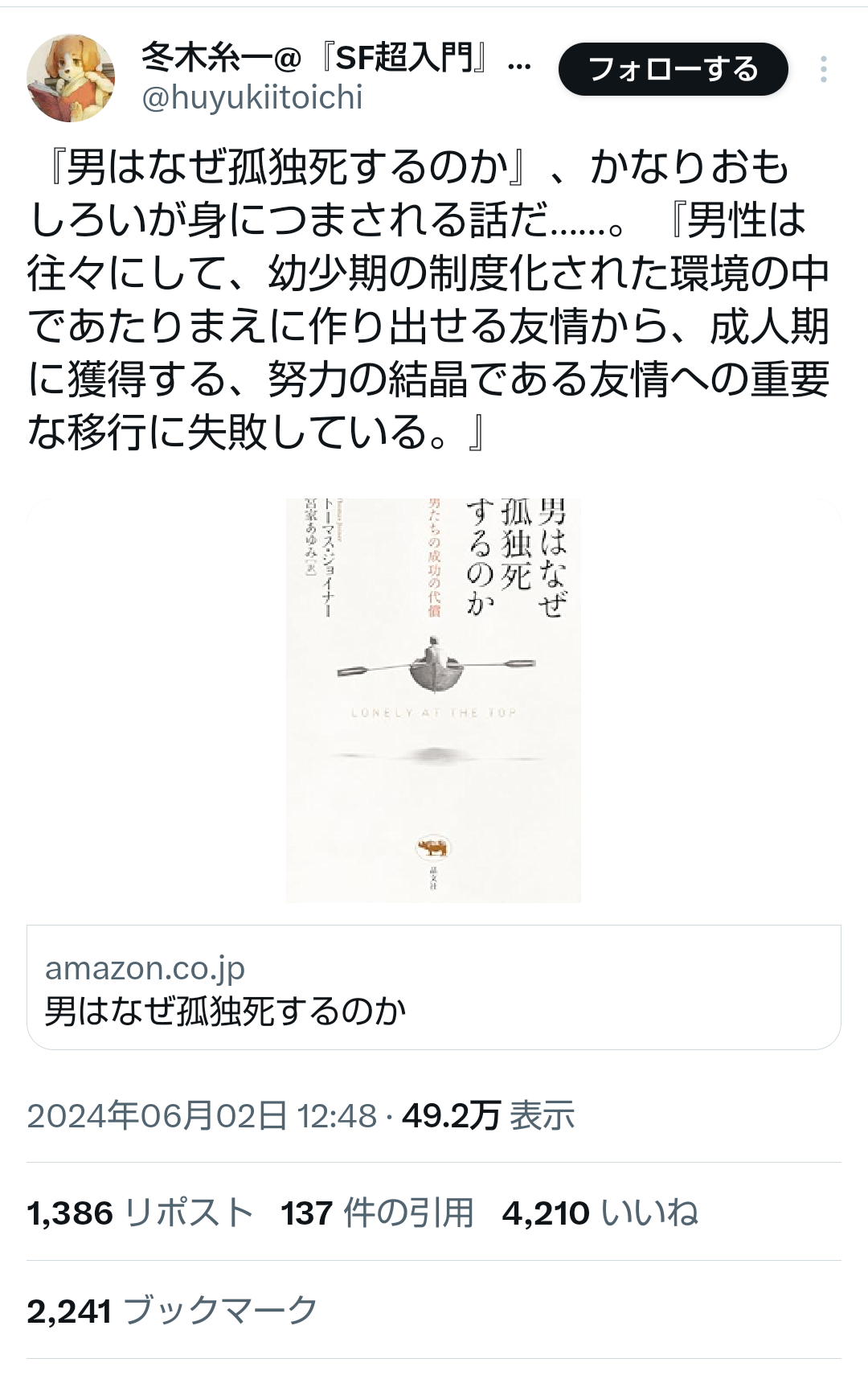This screenshot has height=1375, width=868.
Task: Tap the tweet body text
Action: pos(428,299)
